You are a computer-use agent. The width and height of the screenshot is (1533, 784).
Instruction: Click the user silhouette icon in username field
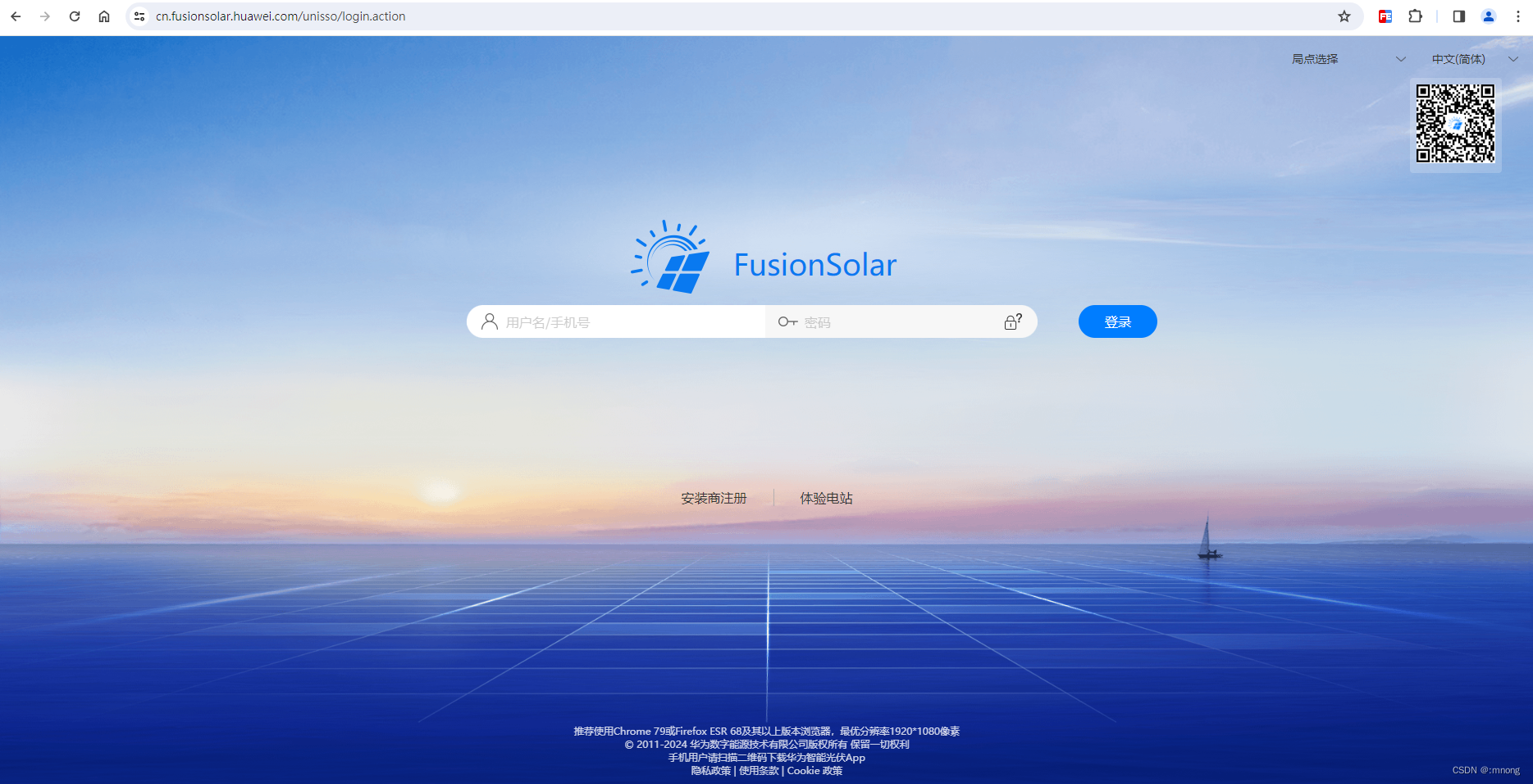click(490, 321)
